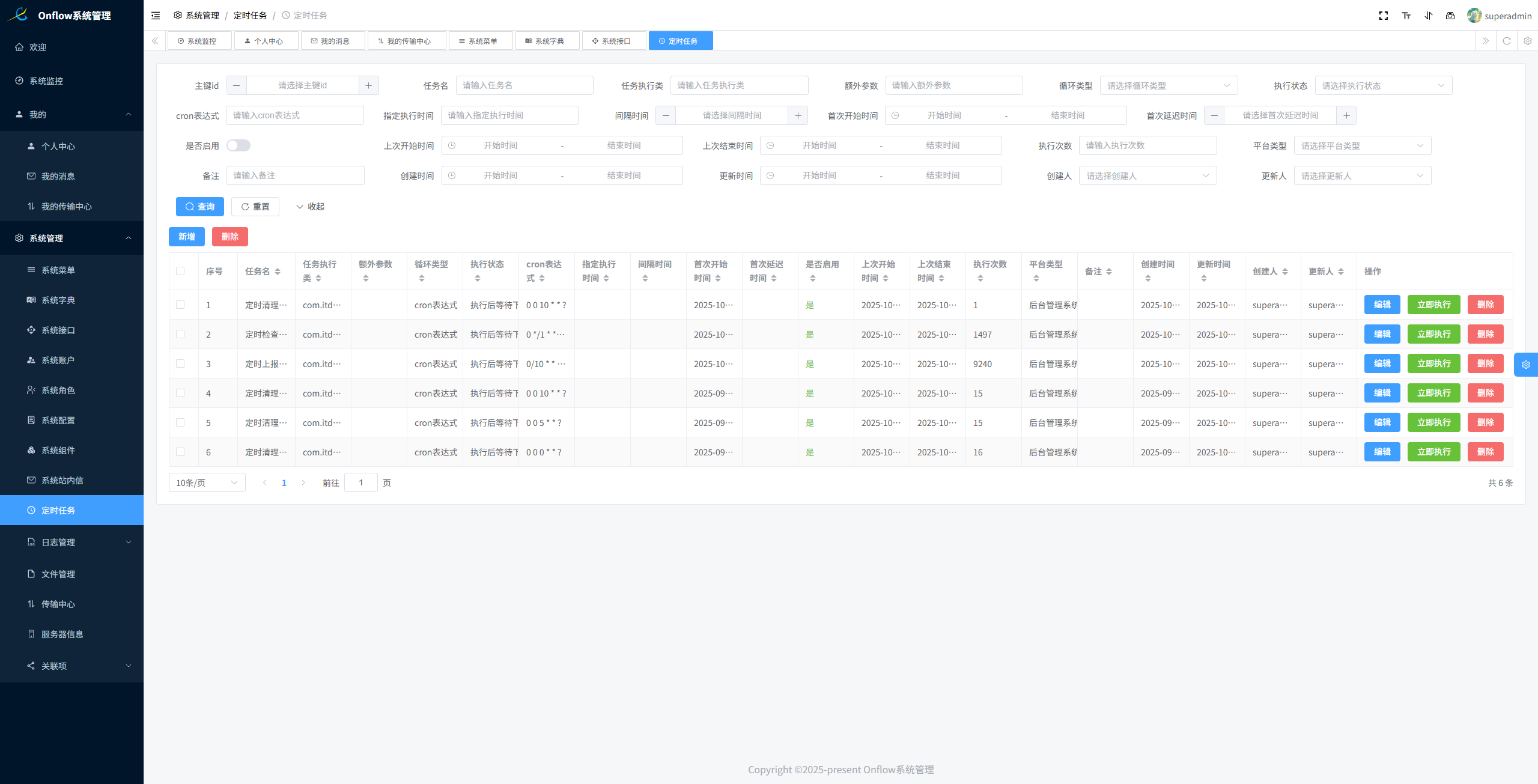The width and height of the screenshot is (1538, 784).
Task: Open 系统角色 in the sidebar menu
Action: tap(58, 390)
